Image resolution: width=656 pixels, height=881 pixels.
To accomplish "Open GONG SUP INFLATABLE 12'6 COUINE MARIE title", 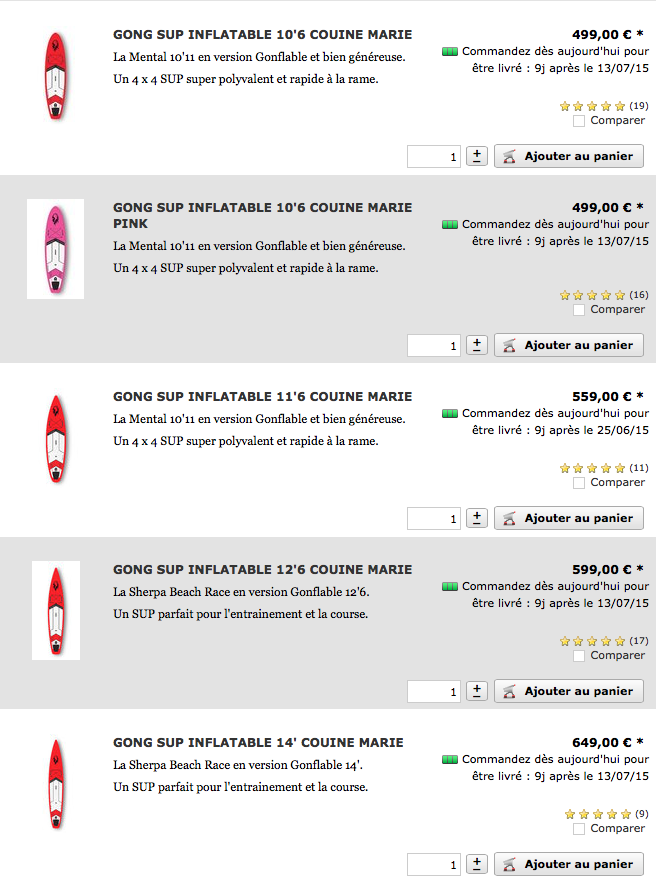I will pos(262,570).
